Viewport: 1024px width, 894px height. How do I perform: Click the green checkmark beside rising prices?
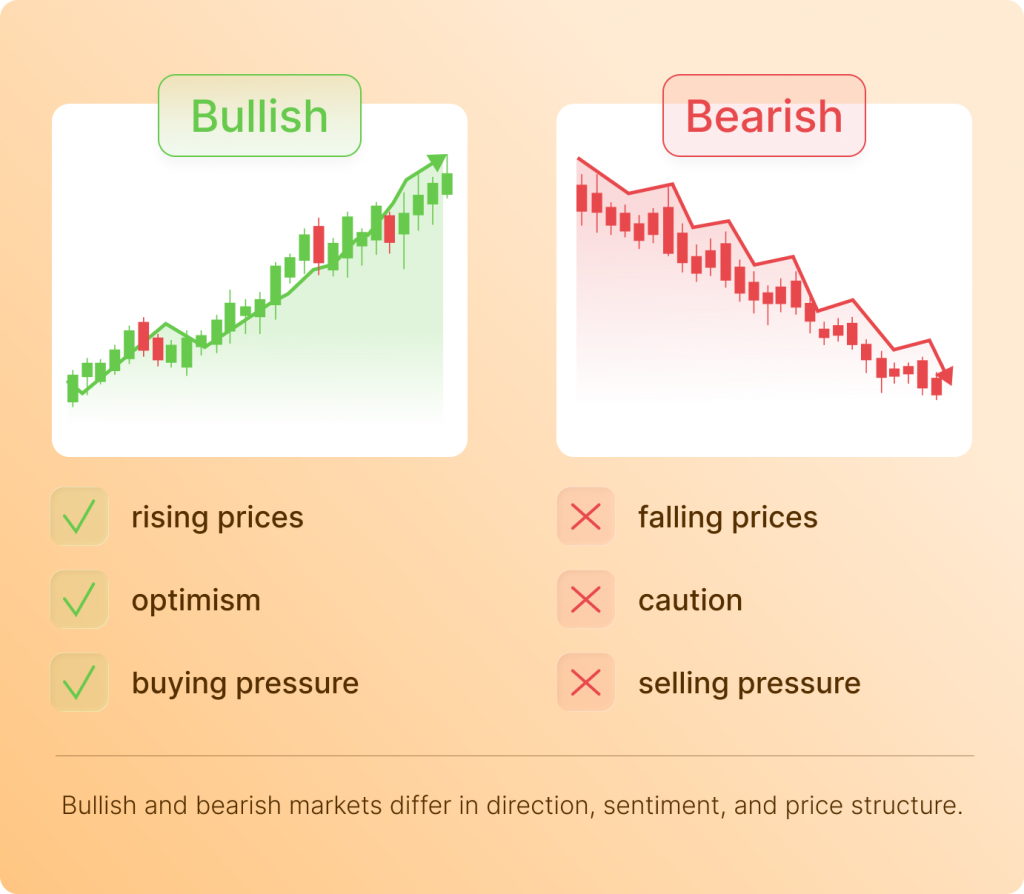79,517
